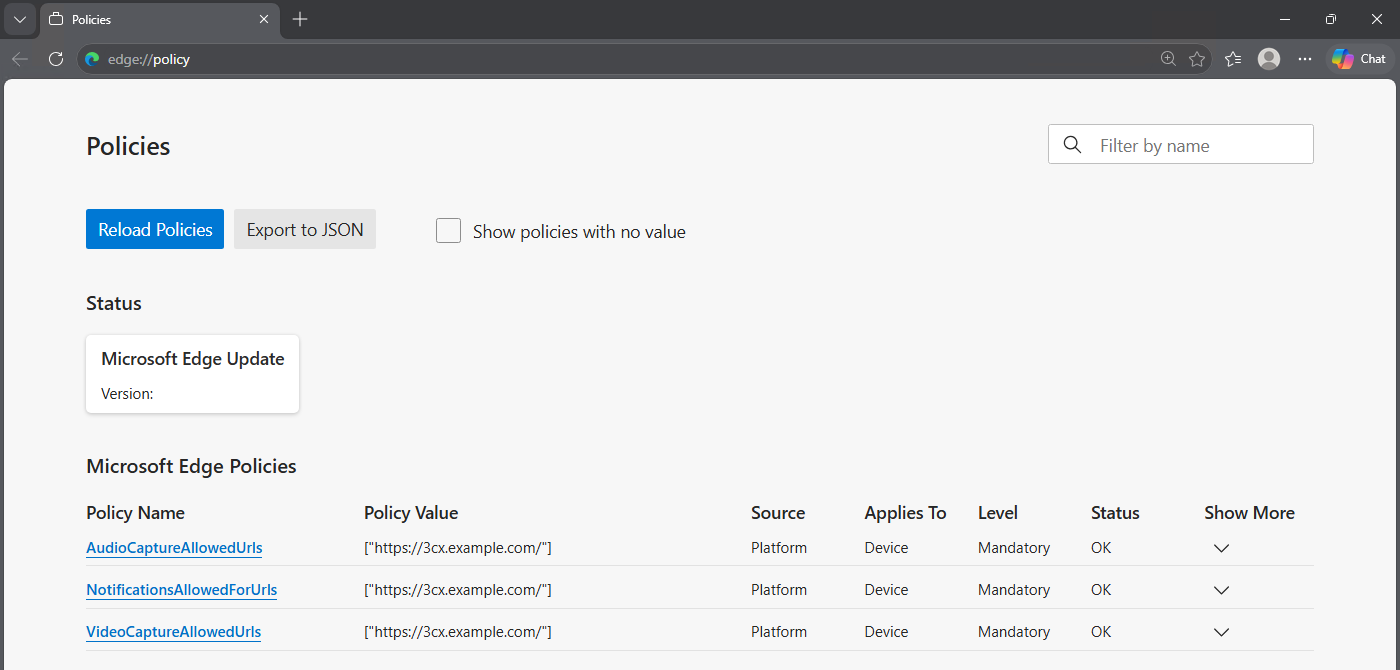Open the zoom magnifier icon in the address bar
Viewport: 1400px width, 670px height.
tap(1168, 59)
